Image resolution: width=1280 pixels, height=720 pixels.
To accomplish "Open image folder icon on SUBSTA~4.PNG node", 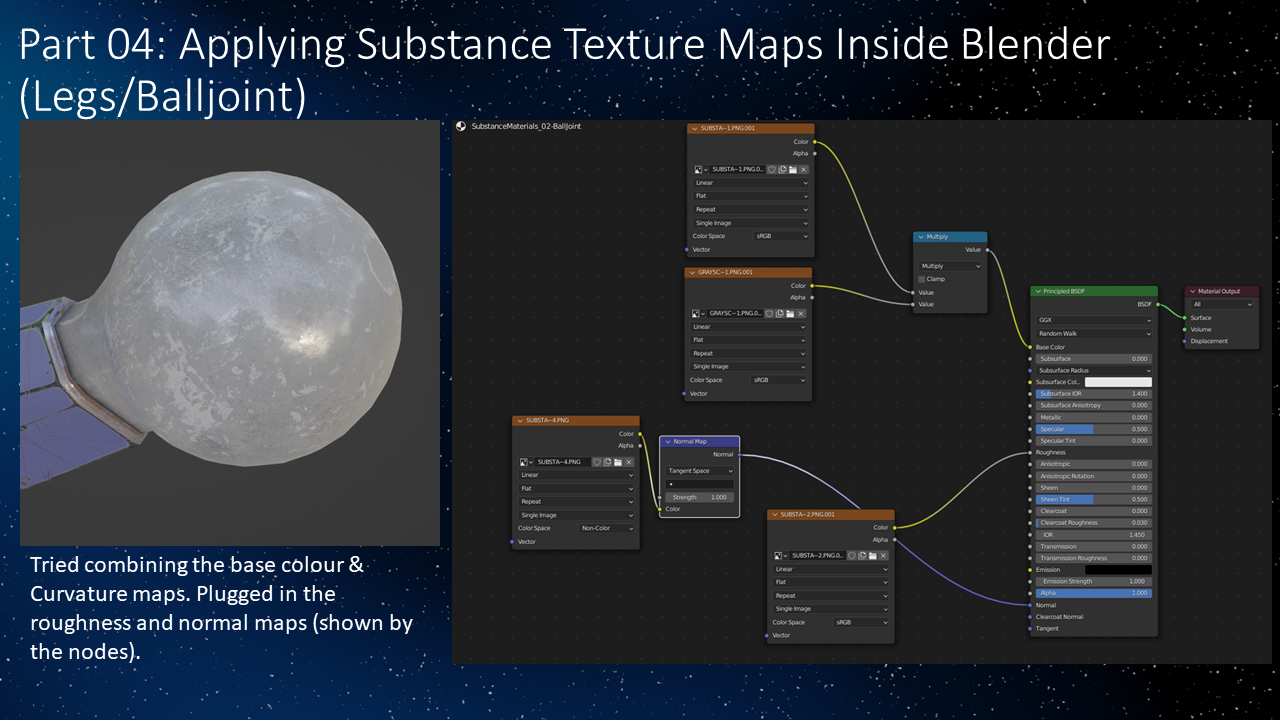I will click(618, 462).
